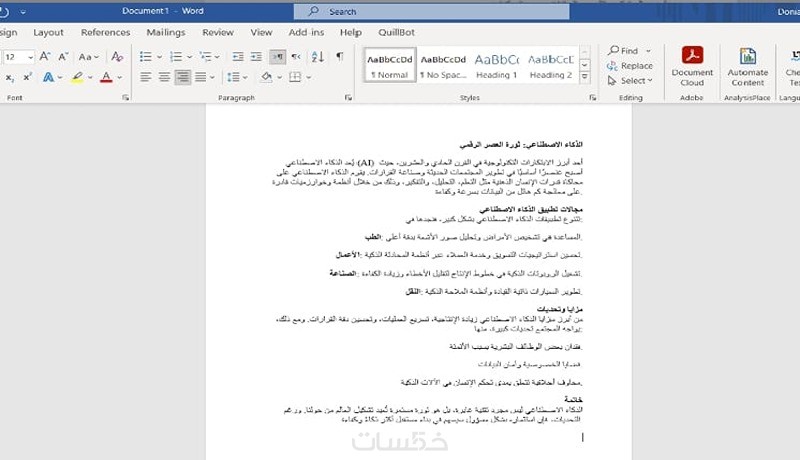Open the Find dropdown arrow
Viewport: 800px width, 460px height.
(648, 51)
